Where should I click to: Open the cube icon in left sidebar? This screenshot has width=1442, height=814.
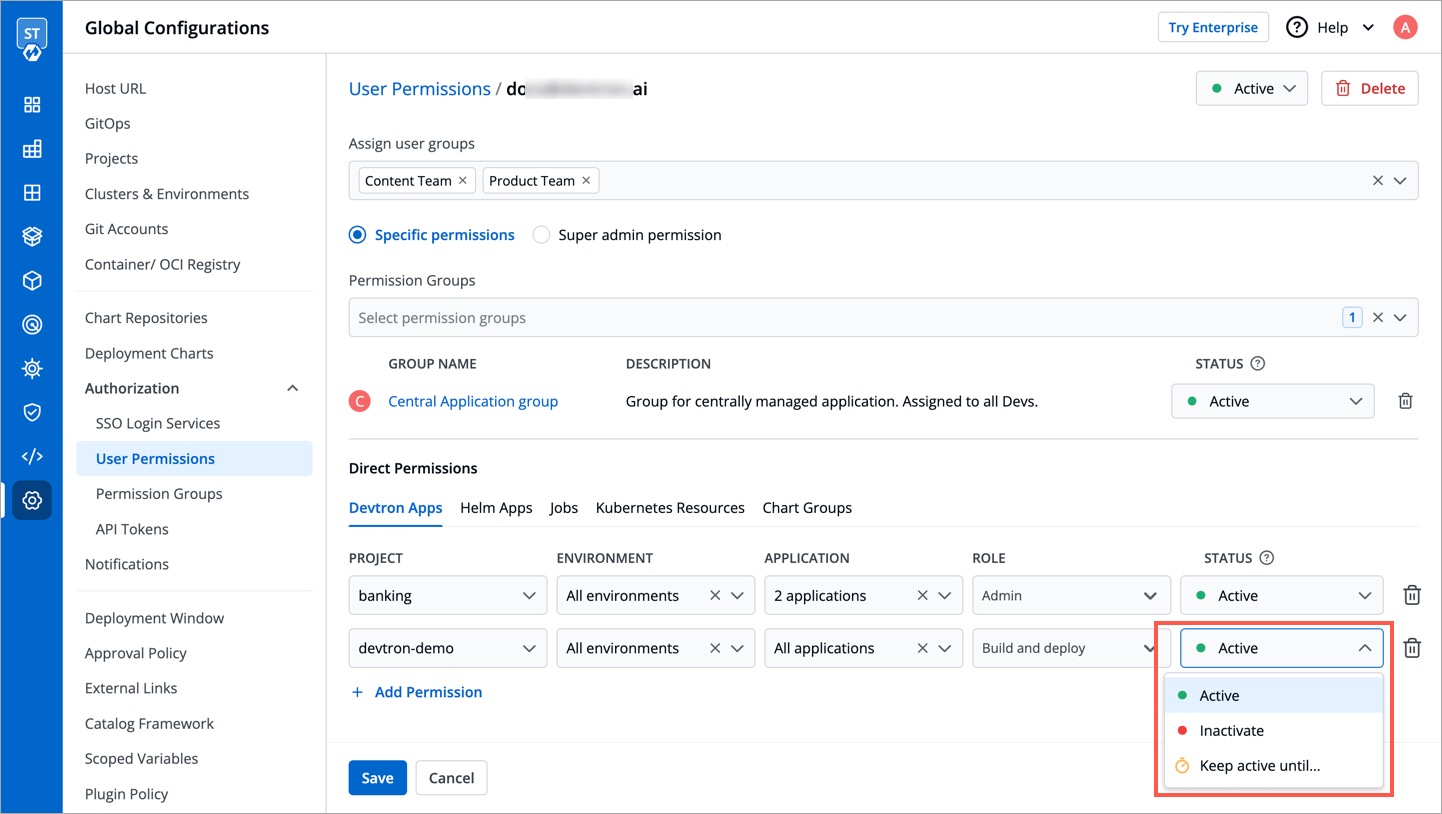click(x=32, y=281)
